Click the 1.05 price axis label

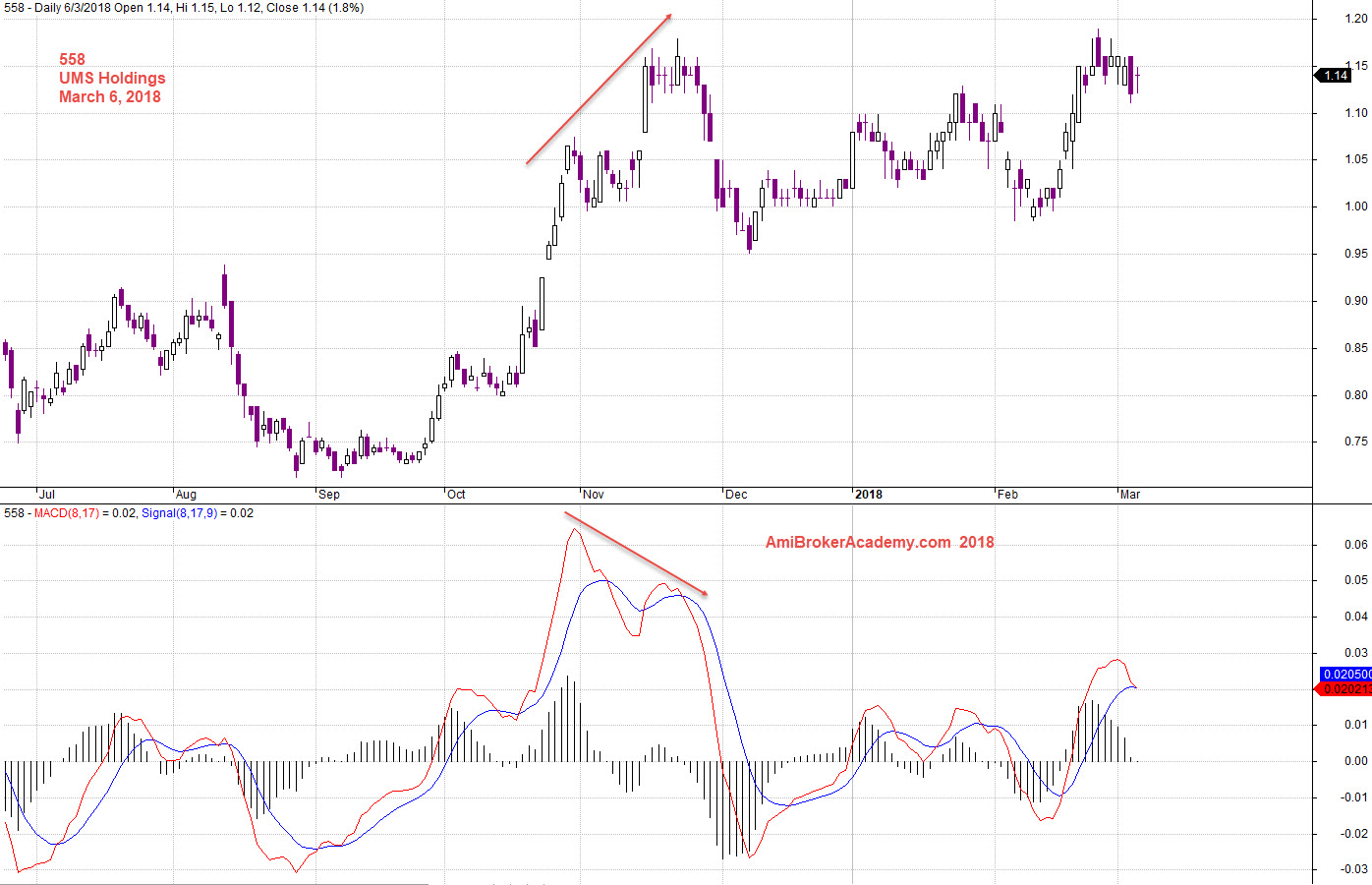[x=1356, y=159]
